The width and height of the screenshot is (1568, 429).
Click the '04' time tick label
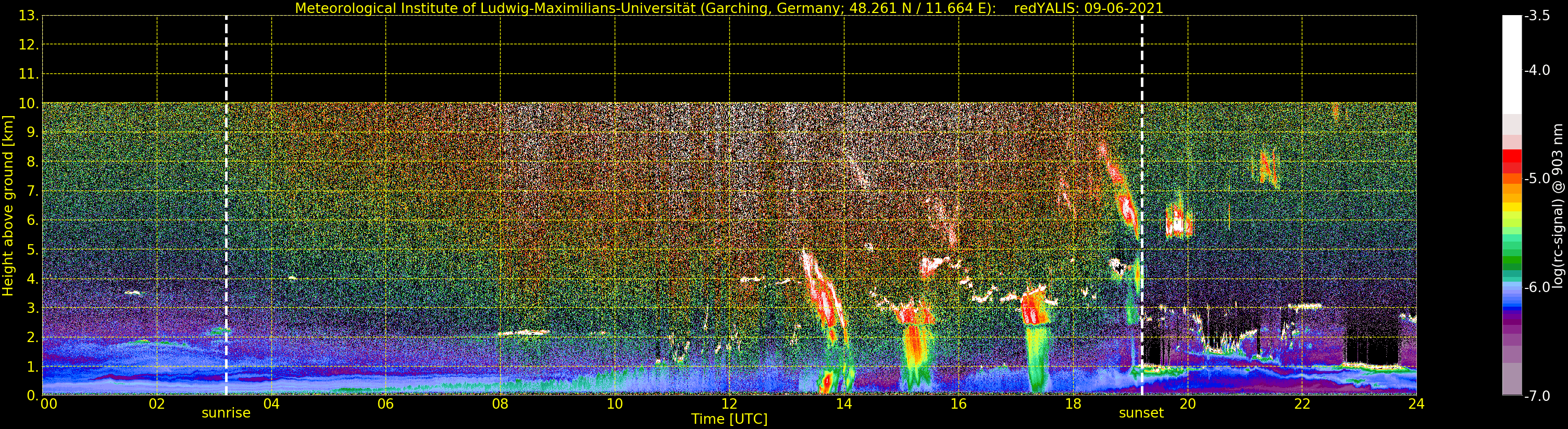pos(271,403)
